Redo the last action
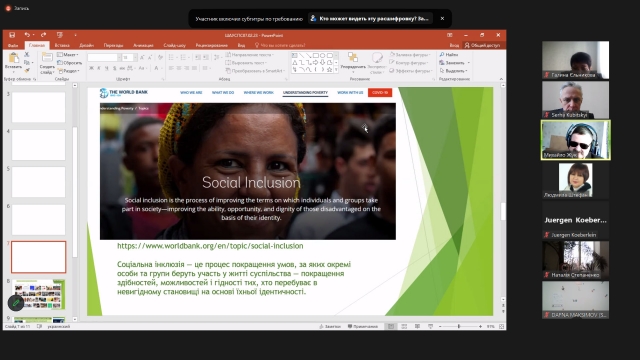This screenshot has width=640, height=360. [43, 35]
